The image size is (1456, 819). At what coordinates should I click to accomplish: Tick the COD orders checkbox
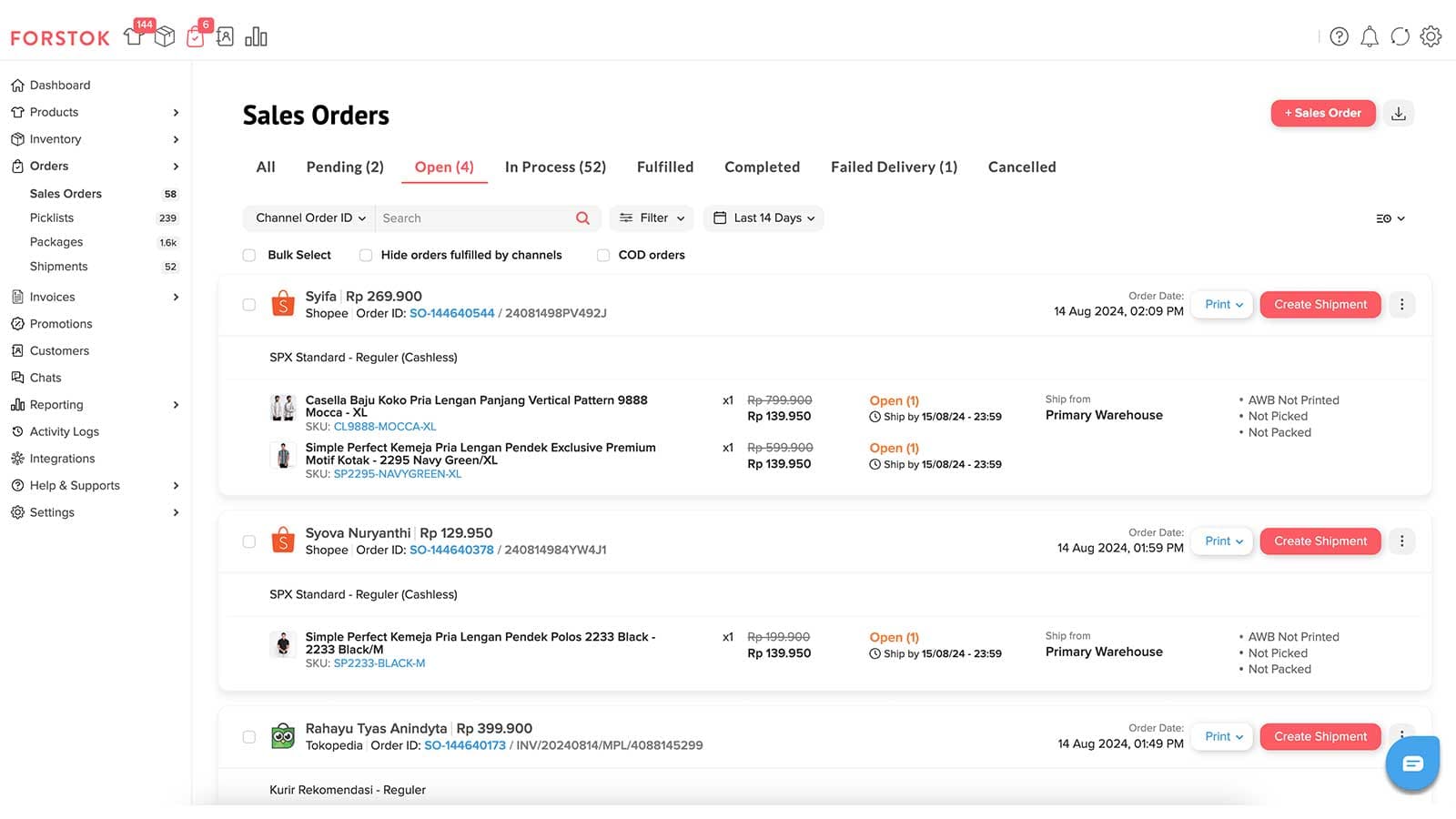pos(603,256)
